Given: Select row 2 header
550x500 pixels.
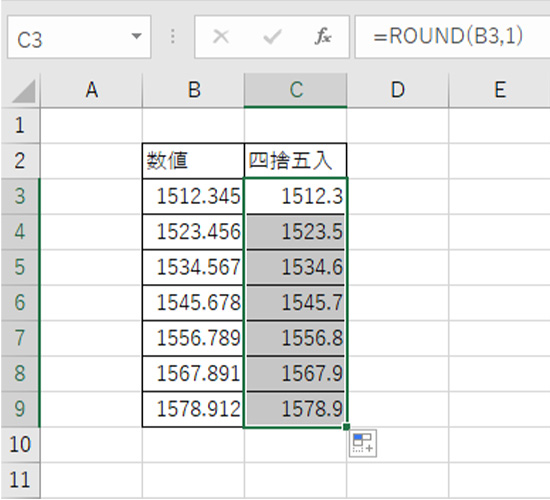Looking at the screenshot, I should 20,161.
